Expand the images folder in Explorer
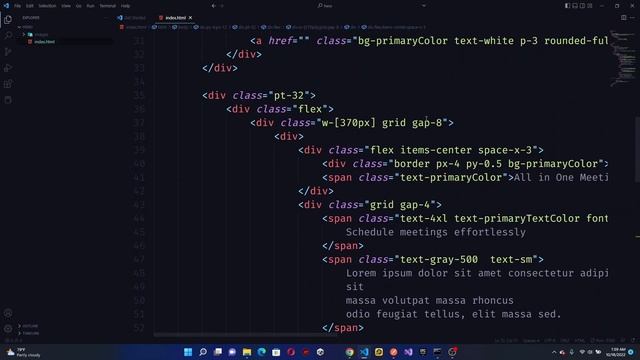Image resolution: width=640 pixels, height=360 pixels. (x=41, y=35)
